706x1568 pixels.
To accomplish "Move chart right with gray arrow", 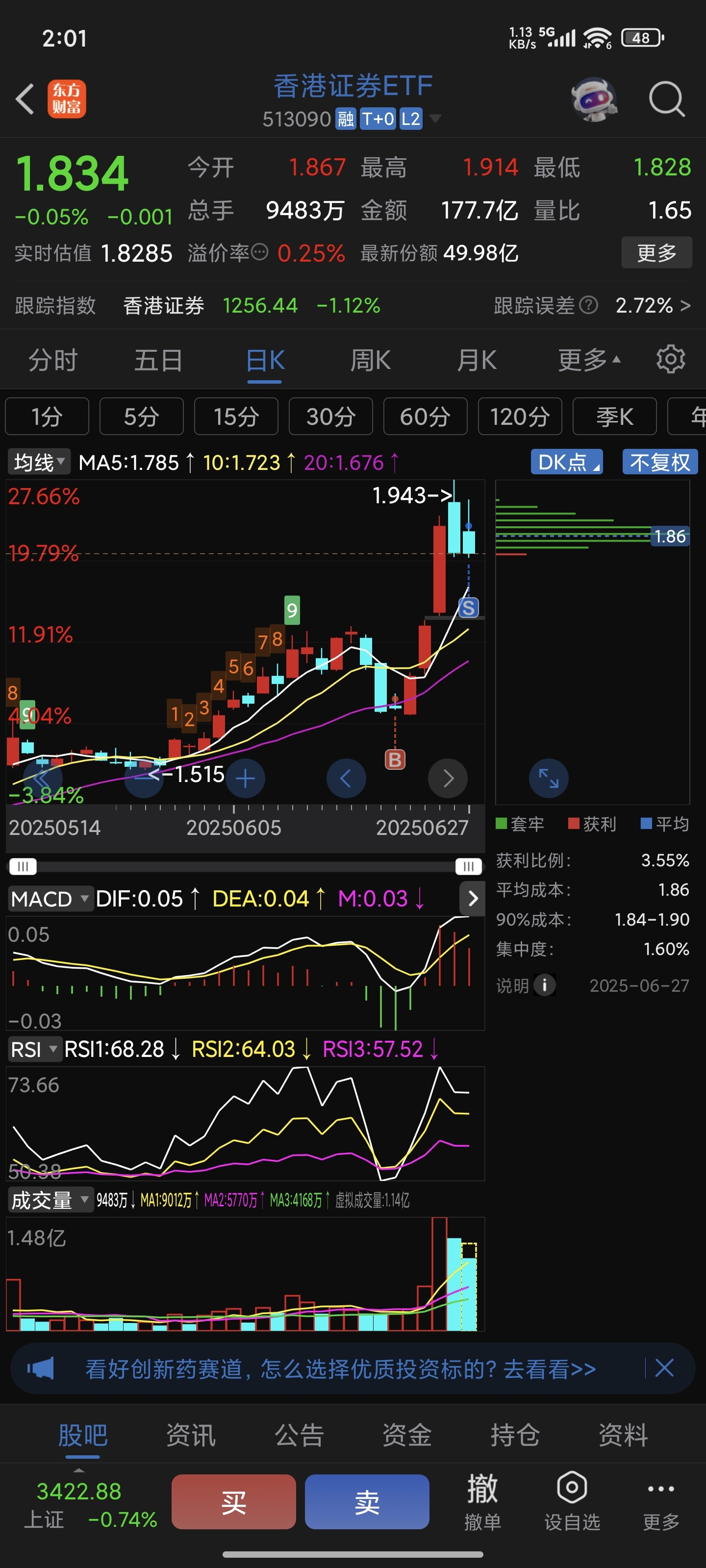I will [x=448, y=778].
